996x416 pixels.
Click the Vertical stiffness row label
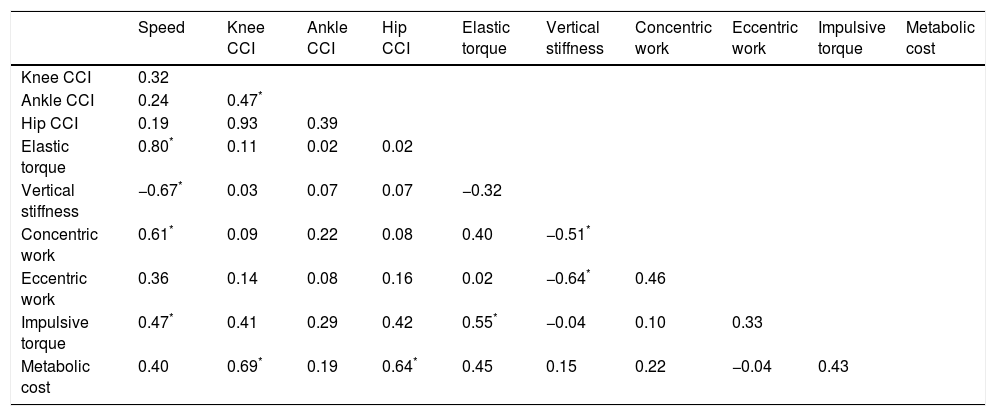tap(48, 198)
